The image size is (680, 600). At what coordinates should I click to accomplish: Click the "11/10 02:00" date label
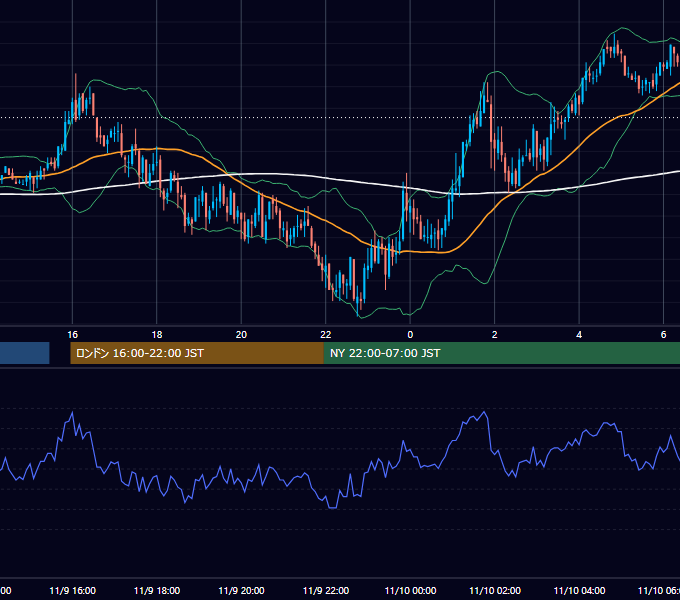click(495, 590)
